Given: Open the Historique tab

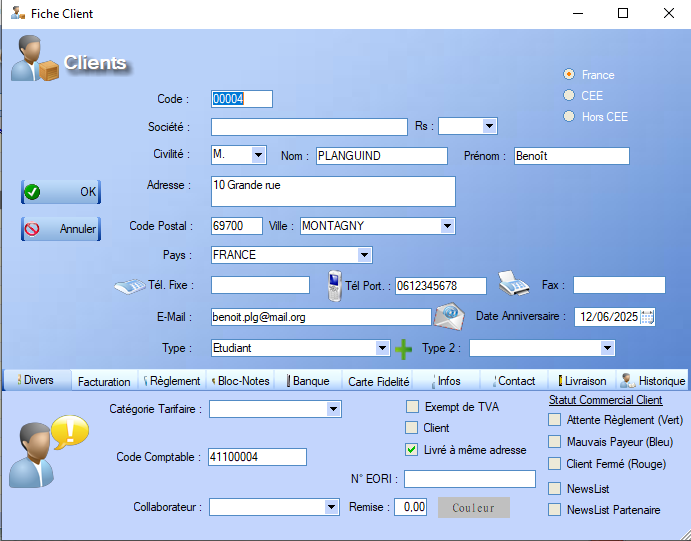Looking at the screenshot, I should [653, 381].
